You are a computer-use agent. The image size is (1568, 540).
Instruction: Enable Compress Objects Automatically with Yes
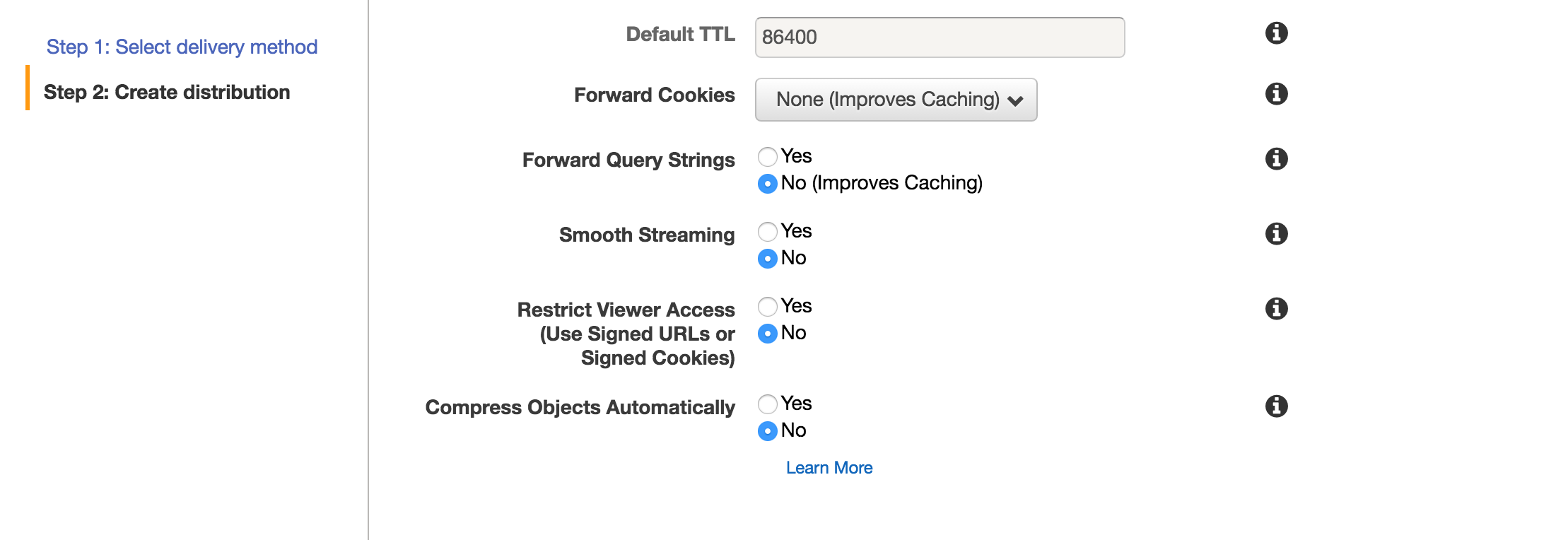pyautogui.click(x=768, y=404)
